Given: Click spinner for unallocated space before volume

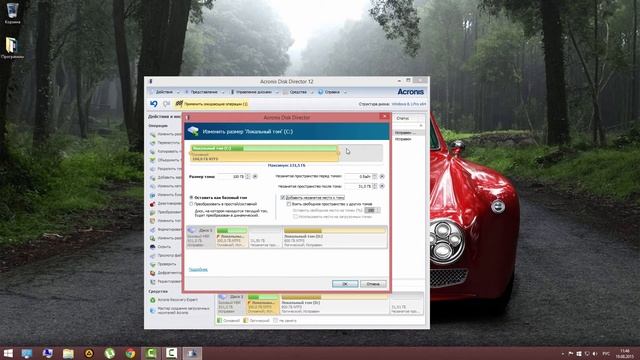Looking at the screenshot, I should click(375, 177).
